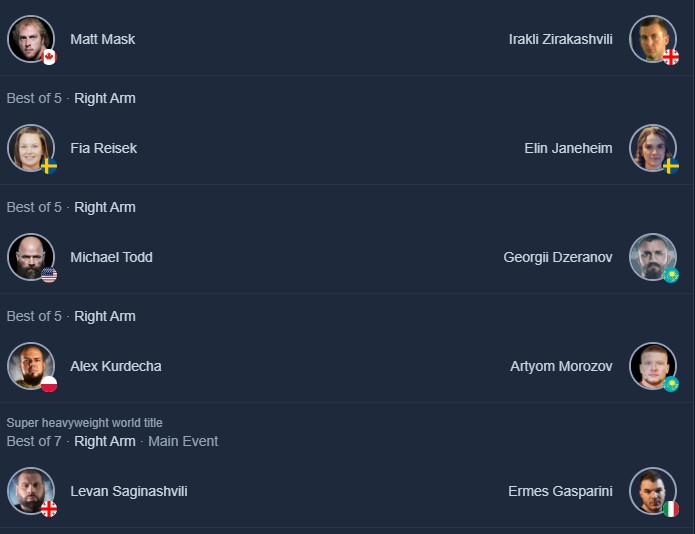Screen dimensions: 695x534
Task: Click the Super heavyweight world title label
Action: click(x=84, y=423)
